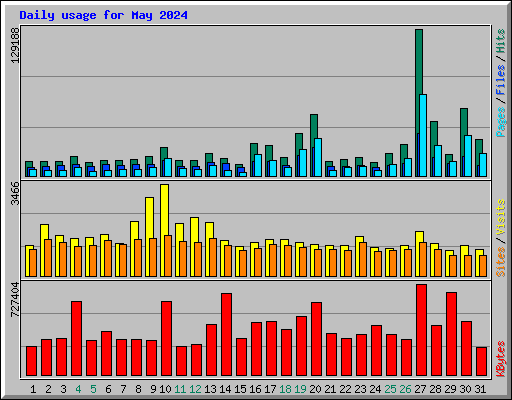512x400 pixels.
Task: Click day label 15 on x-axis
Action: tap(240, 389)
